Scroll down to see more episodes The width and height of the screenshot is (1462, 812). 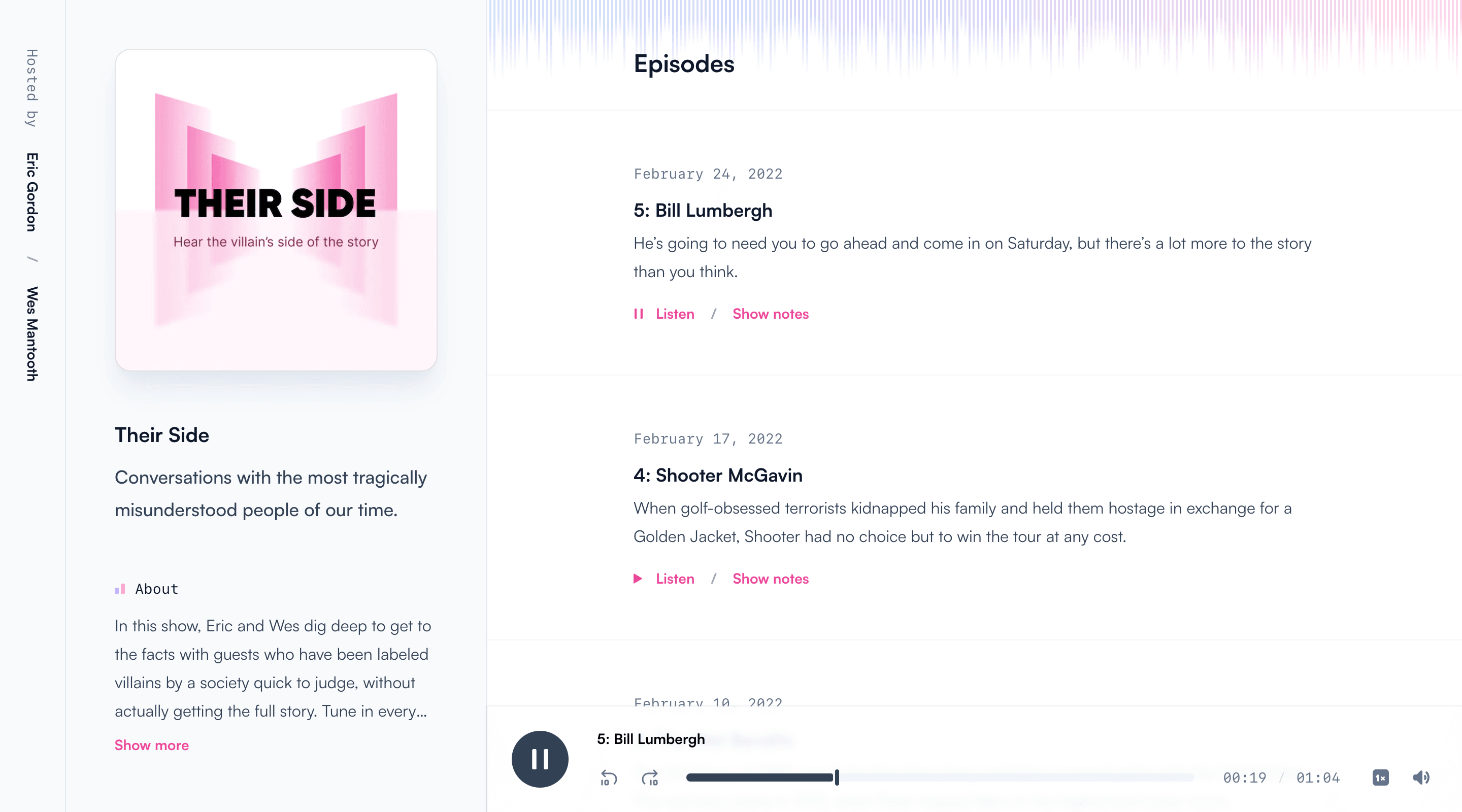pos(972,400)
